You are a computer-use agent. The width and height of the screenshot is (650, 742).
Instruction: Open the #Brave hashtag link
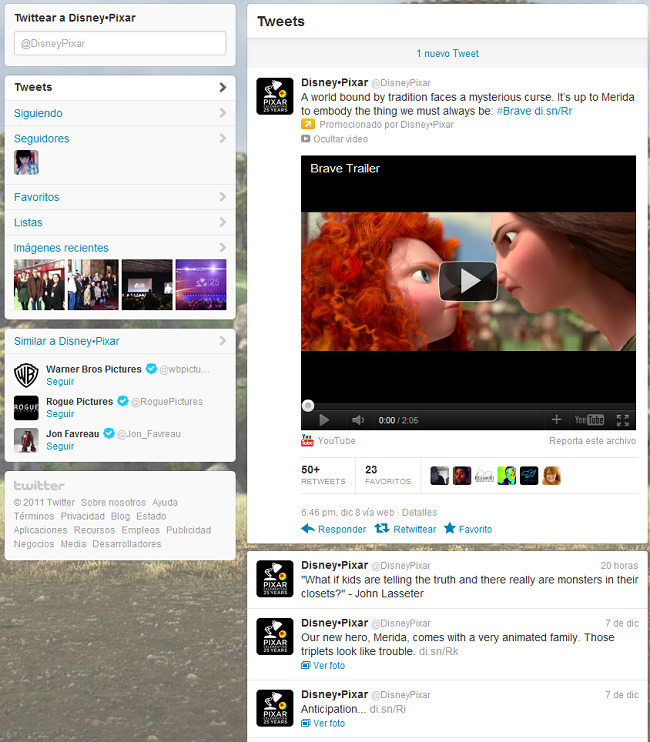coord(513,111)
